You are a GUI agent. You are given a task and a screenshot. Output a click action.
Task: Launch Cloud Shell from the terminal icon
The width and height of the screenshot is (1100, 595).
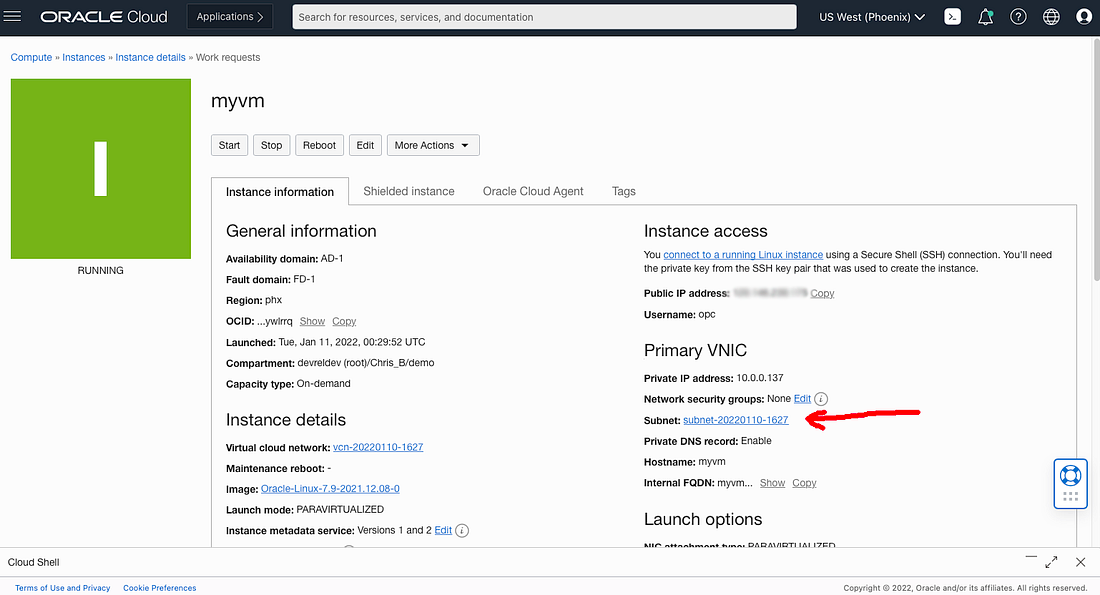[x=952, y=16]
